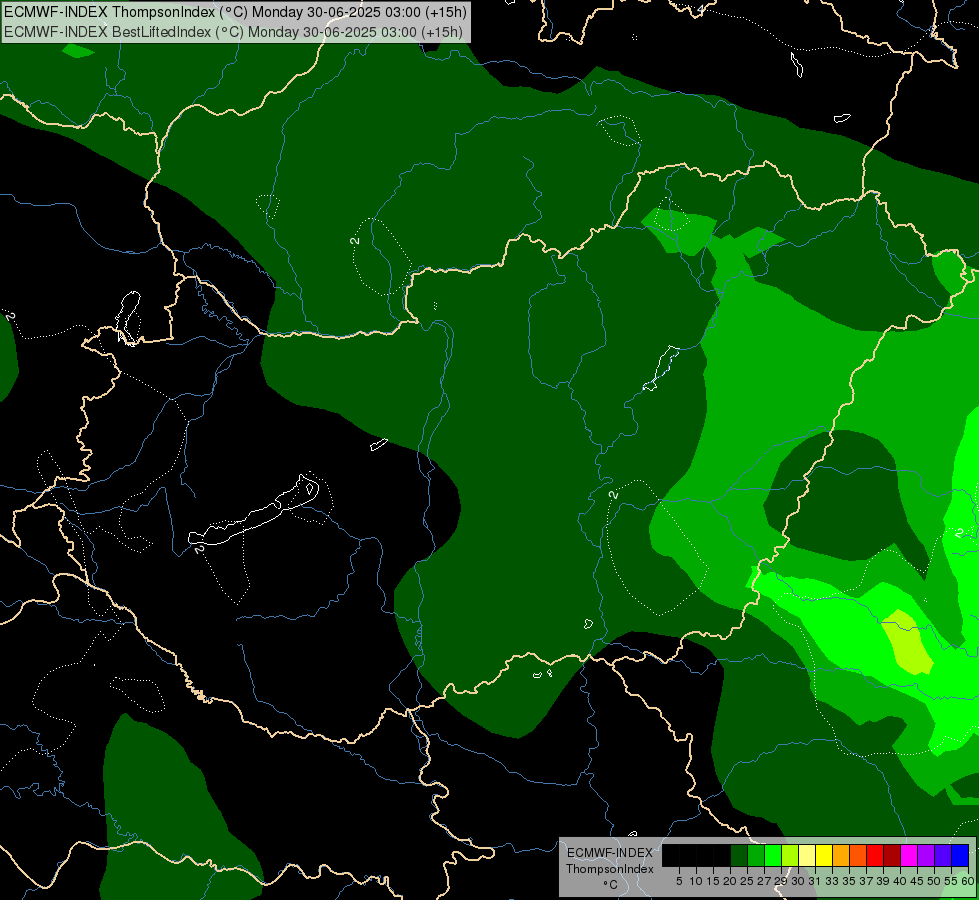Select the bright red 37–39 legend swatch
This screenshot has width=979, height=900.
click(875, 855)
